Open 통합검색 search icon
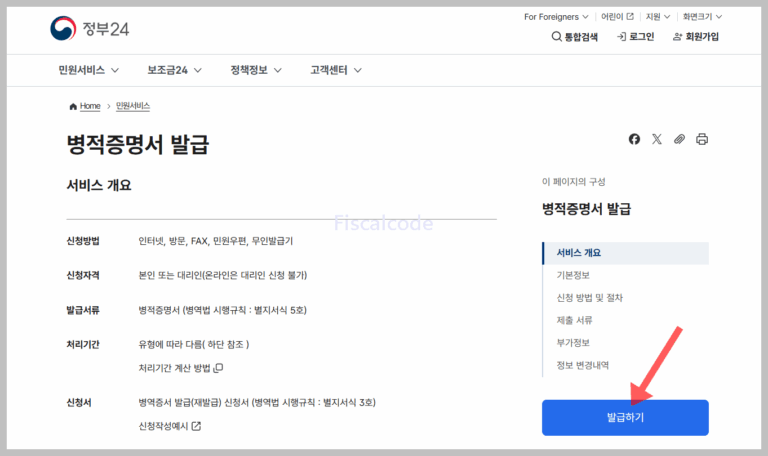 tap(557, 37)
